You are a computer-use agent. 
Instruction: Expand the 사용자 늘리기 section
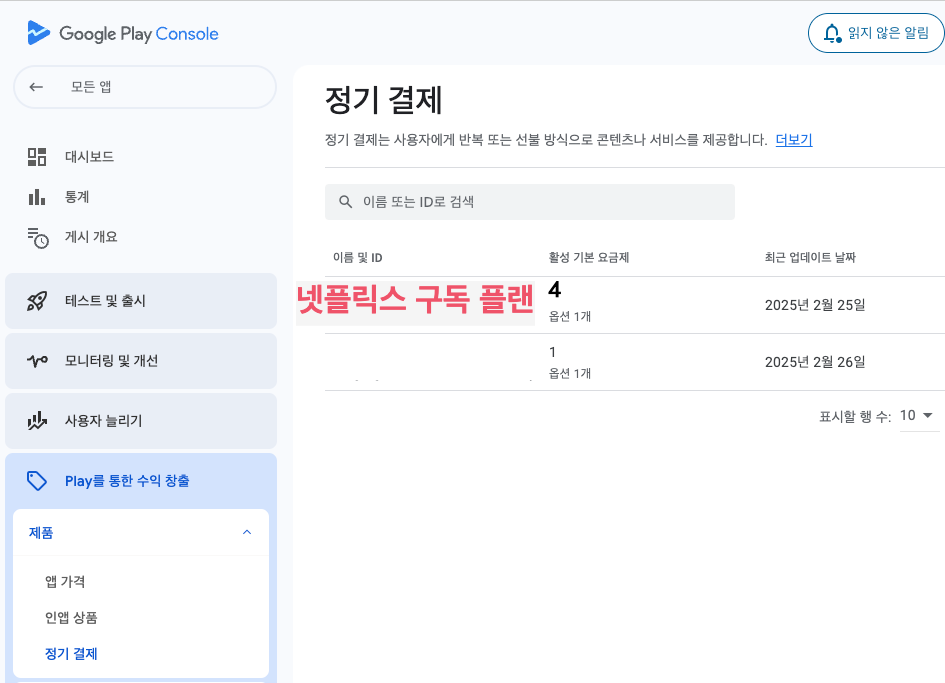point(141,421)
